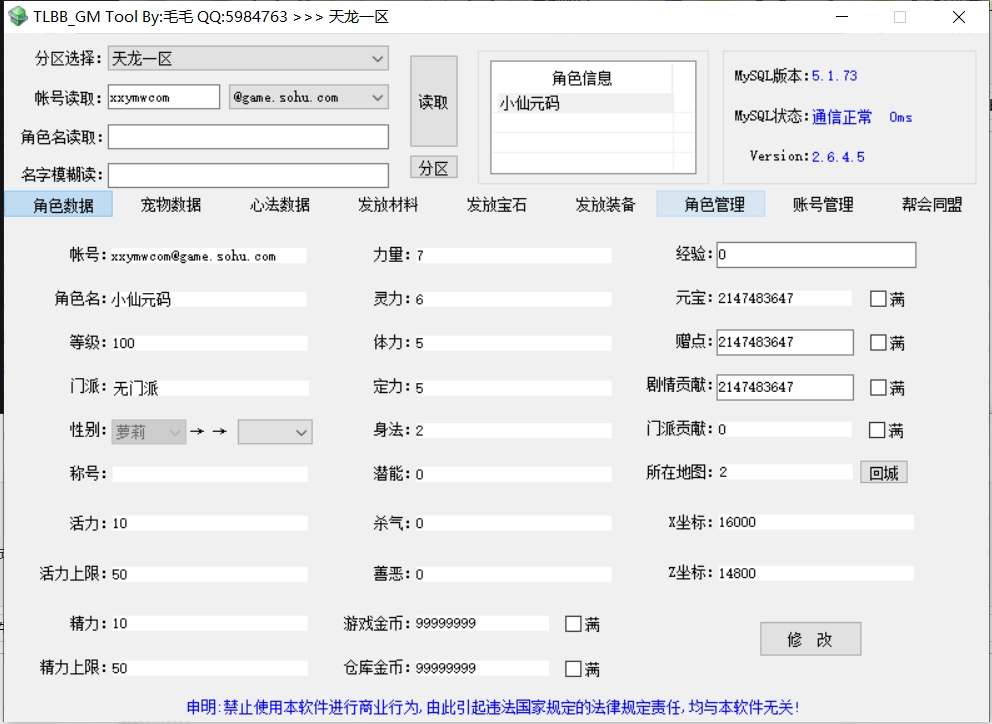Open the disabled 性别 dropdown showing 萝莉

tap(149, 432)
